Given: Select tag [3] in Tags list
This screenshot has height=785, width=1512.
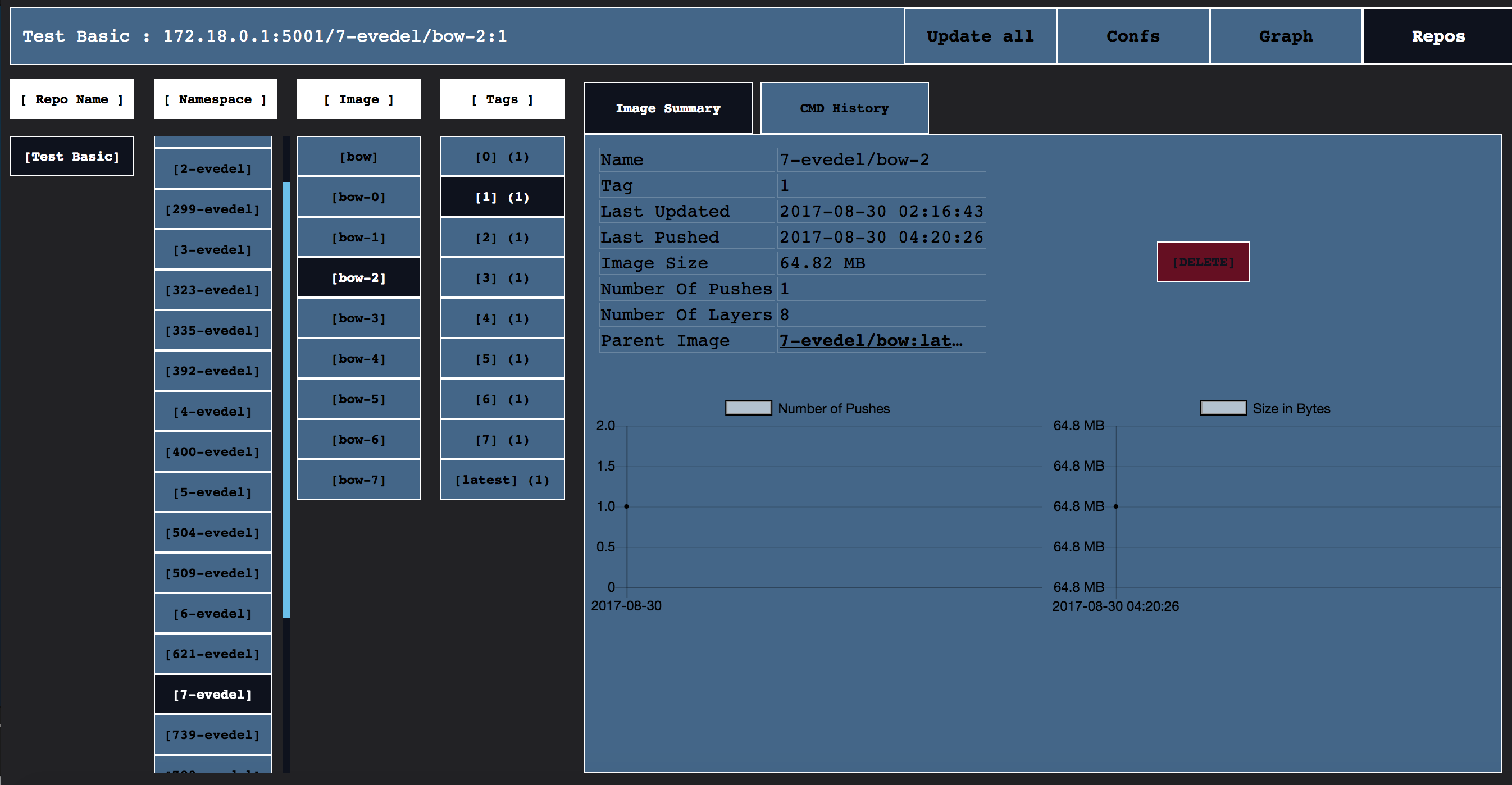Looking at the screenshot, I should (x=502, y=278).
